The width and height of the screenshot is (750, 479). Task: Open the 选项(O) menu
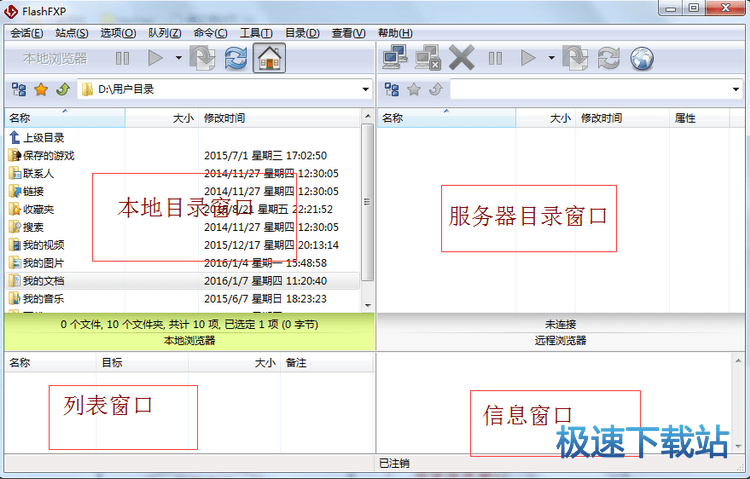click(118, 33)
